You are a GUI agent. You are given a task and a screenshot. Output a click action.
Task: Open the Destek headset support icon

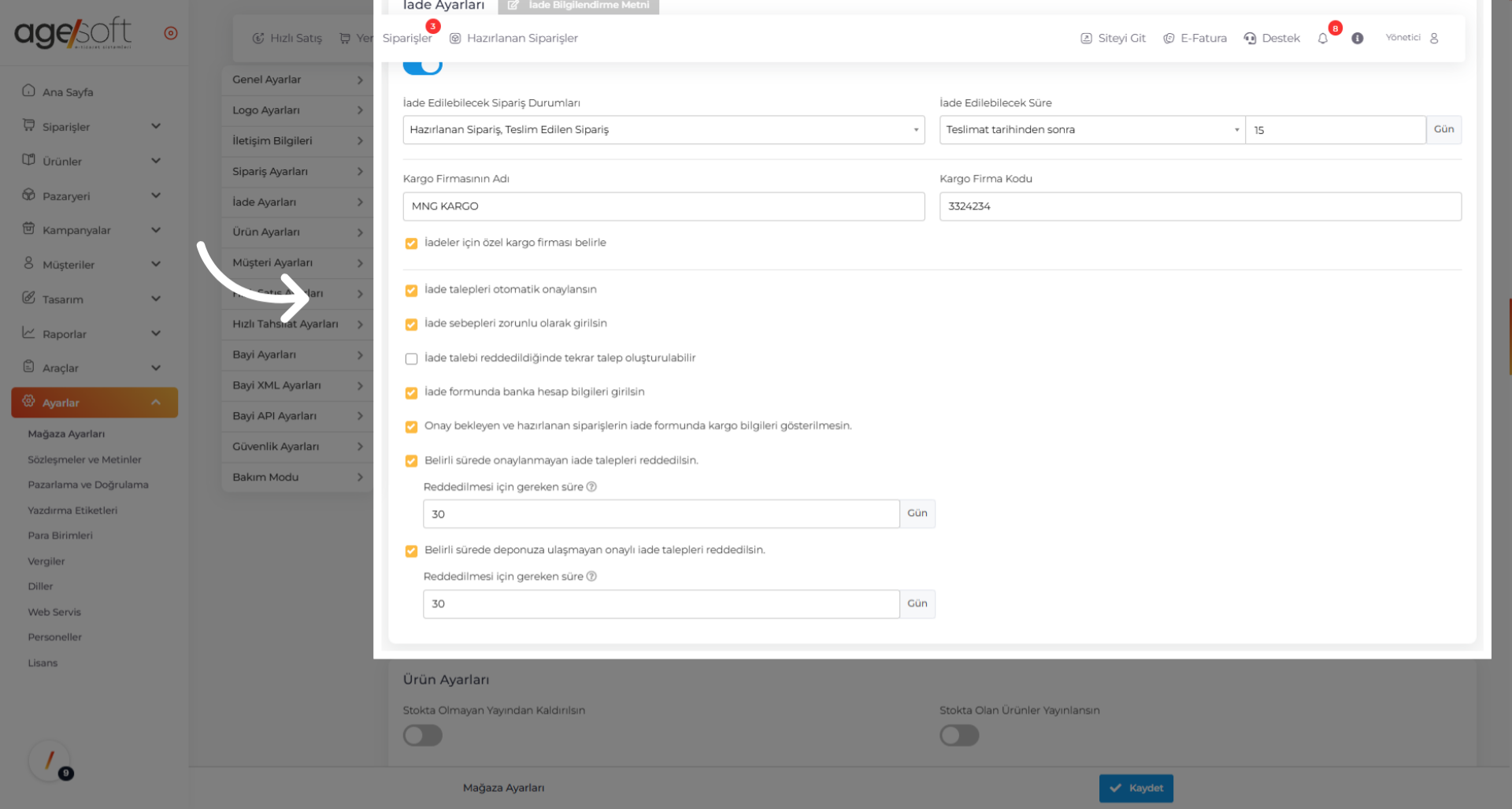point(1250,39)
